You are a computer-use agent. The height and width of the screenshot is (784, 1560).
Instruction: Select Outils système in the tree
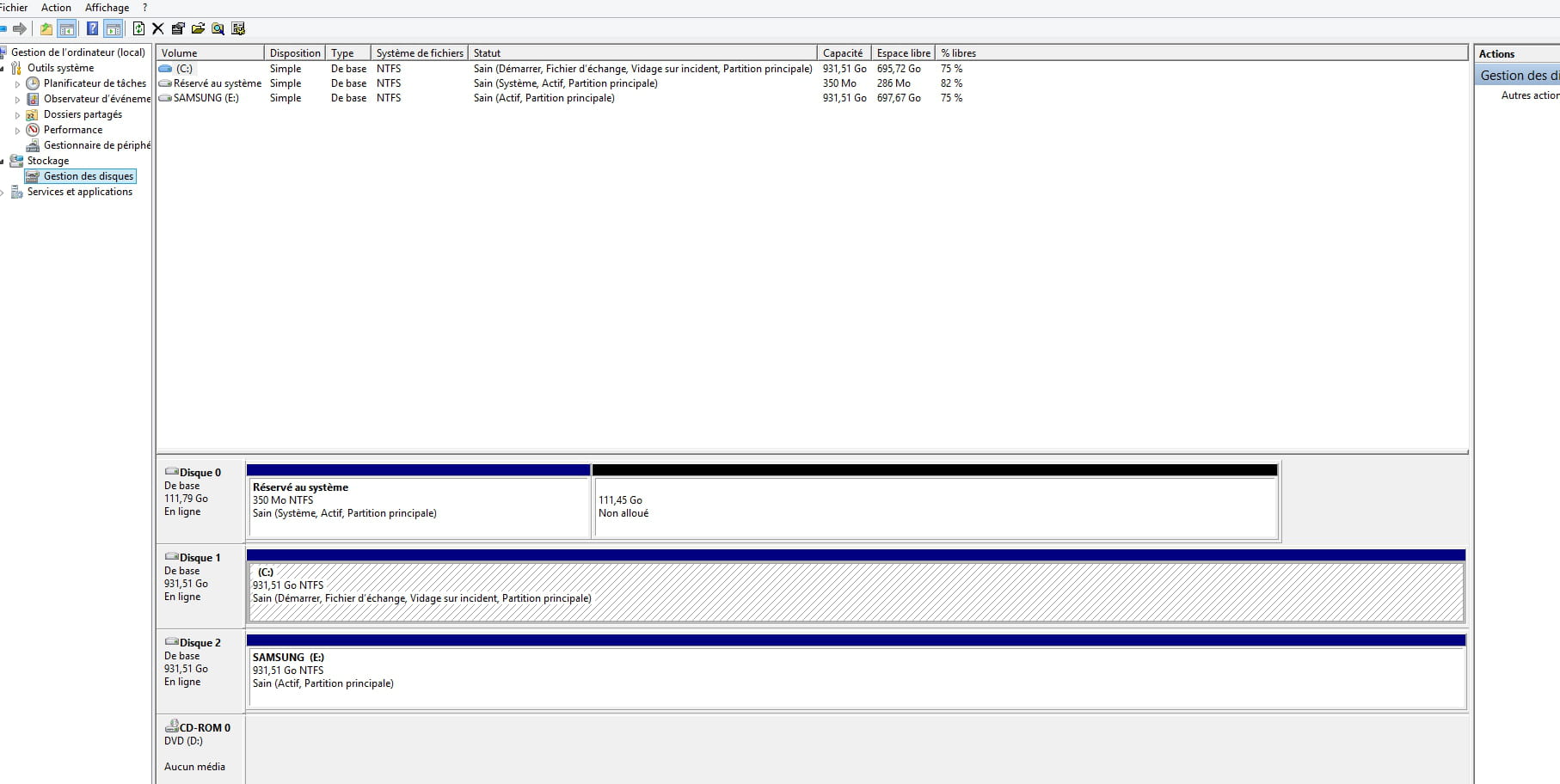60,68
